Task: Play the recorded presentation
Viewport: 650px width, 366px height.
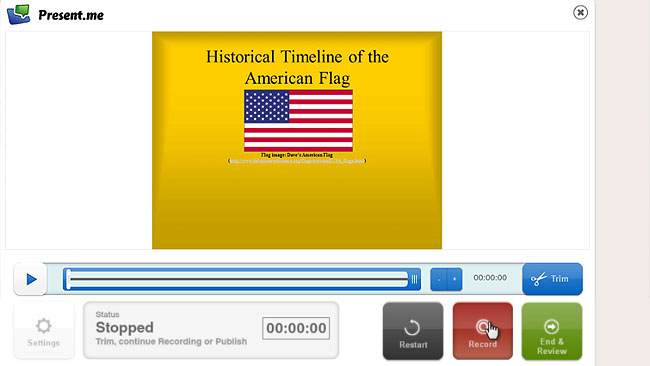Action: point(31,279)
